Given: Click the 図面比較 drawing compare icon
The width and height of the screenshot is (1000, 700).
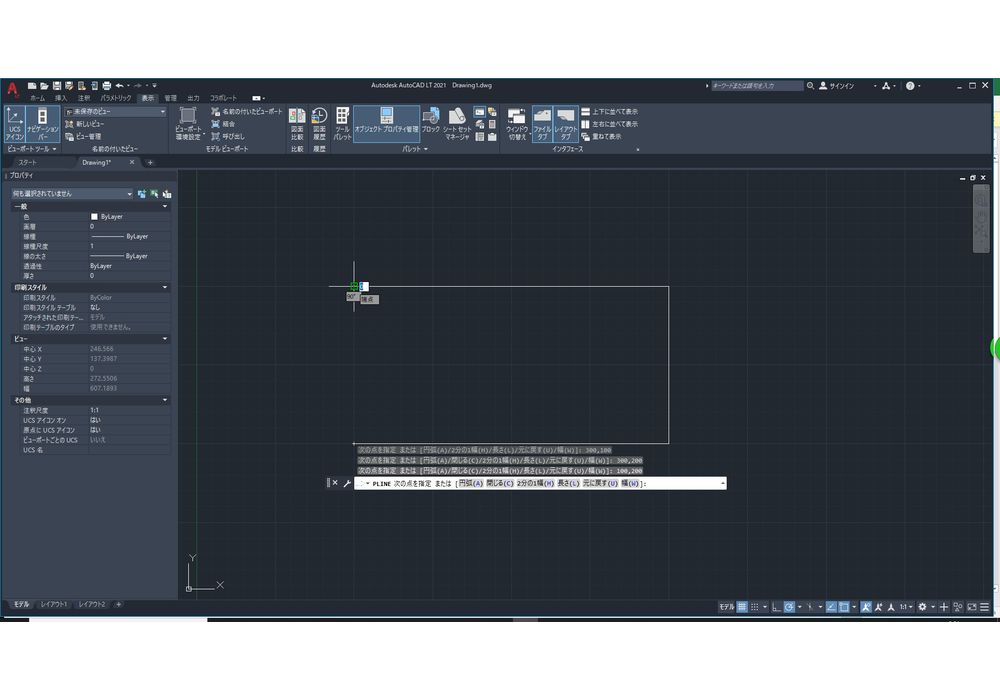Looking at the screenshot, I should [297, 124].
